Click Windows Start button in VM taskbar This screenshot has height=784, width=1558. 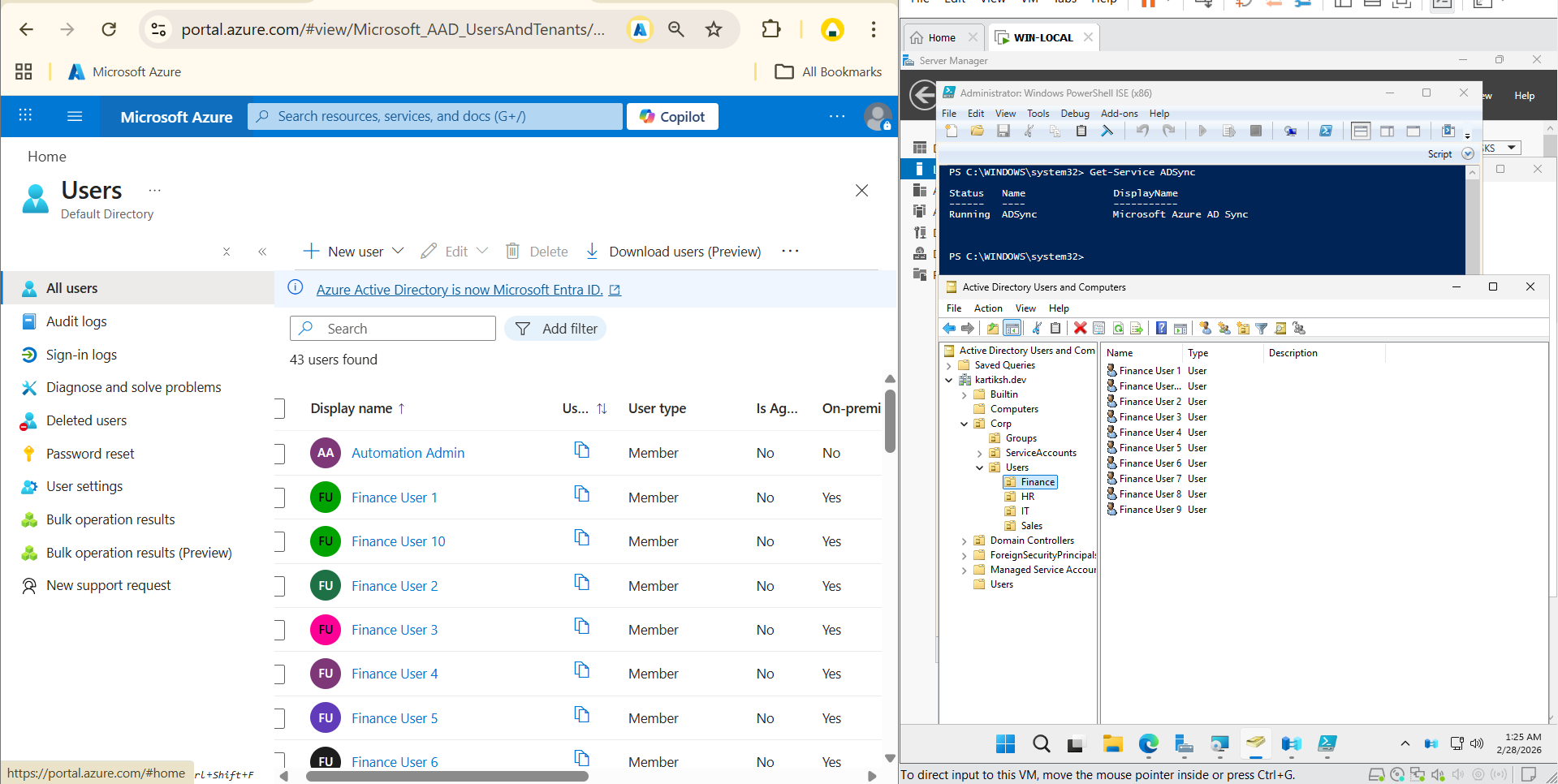[x=1005, y=743]
